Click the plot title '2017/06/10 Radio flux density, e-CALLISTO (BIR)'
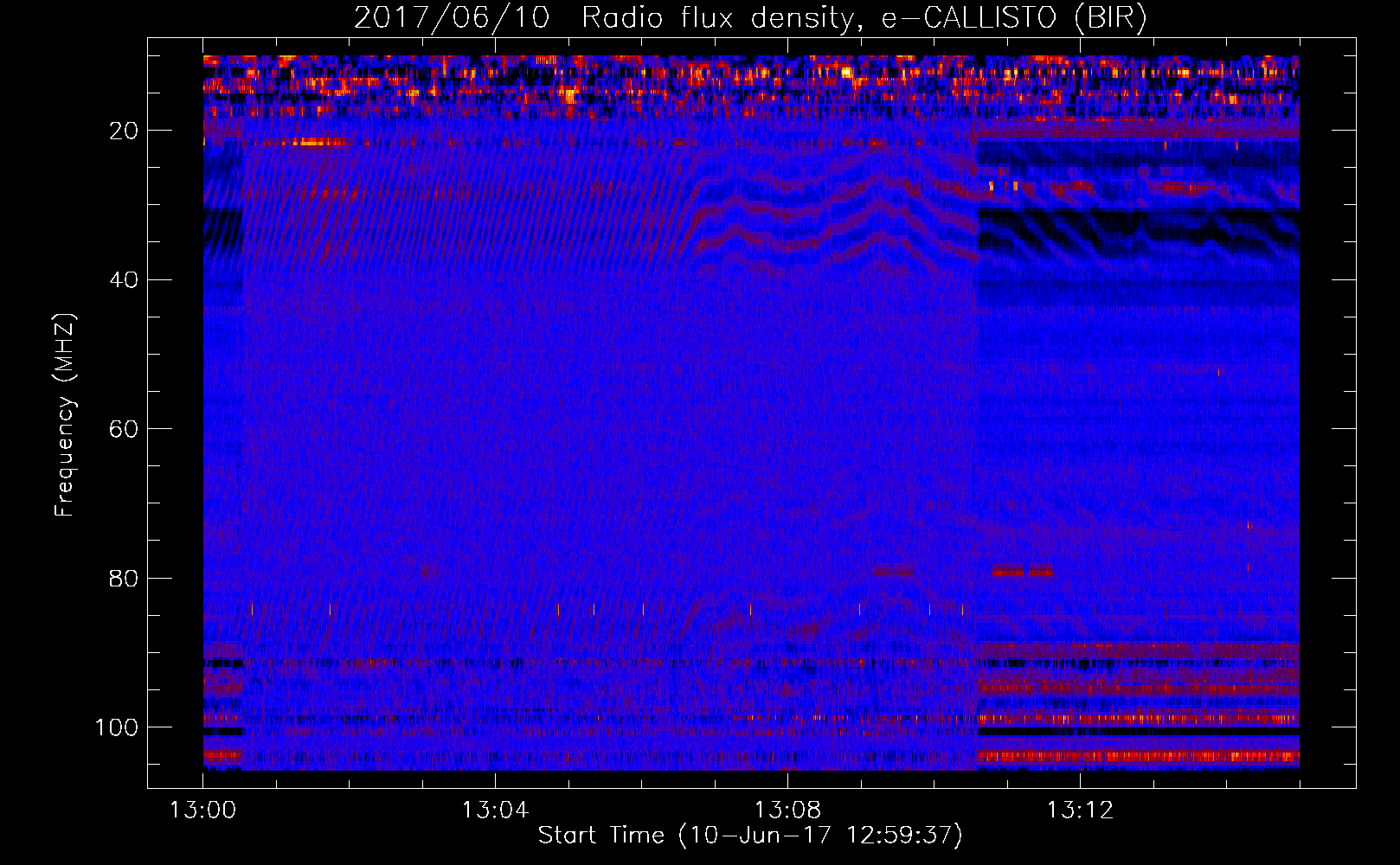The image size is (1400, 865). [x=750, y=18]
